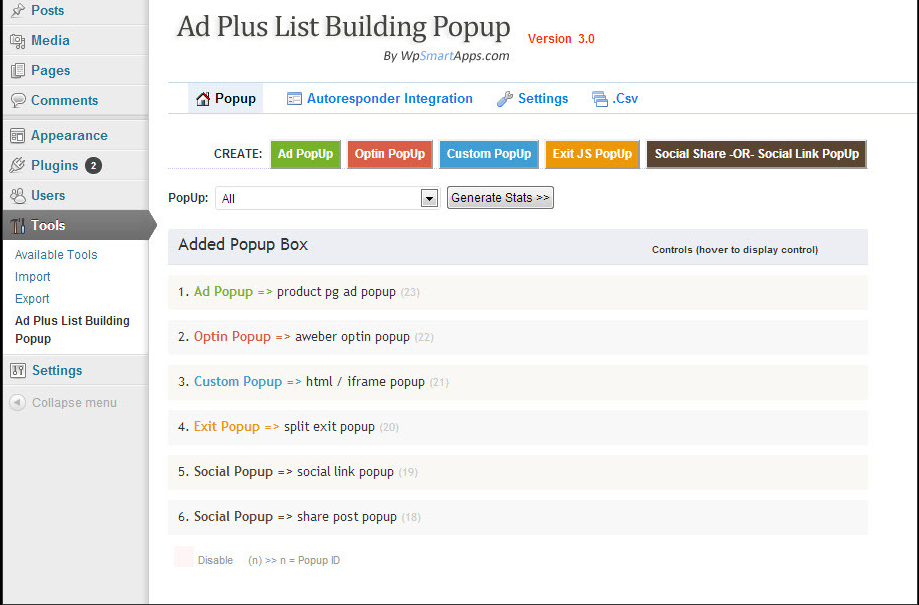Click the Settings sidebar menu icon
919x605 pixels.
(x=18, y=371)
